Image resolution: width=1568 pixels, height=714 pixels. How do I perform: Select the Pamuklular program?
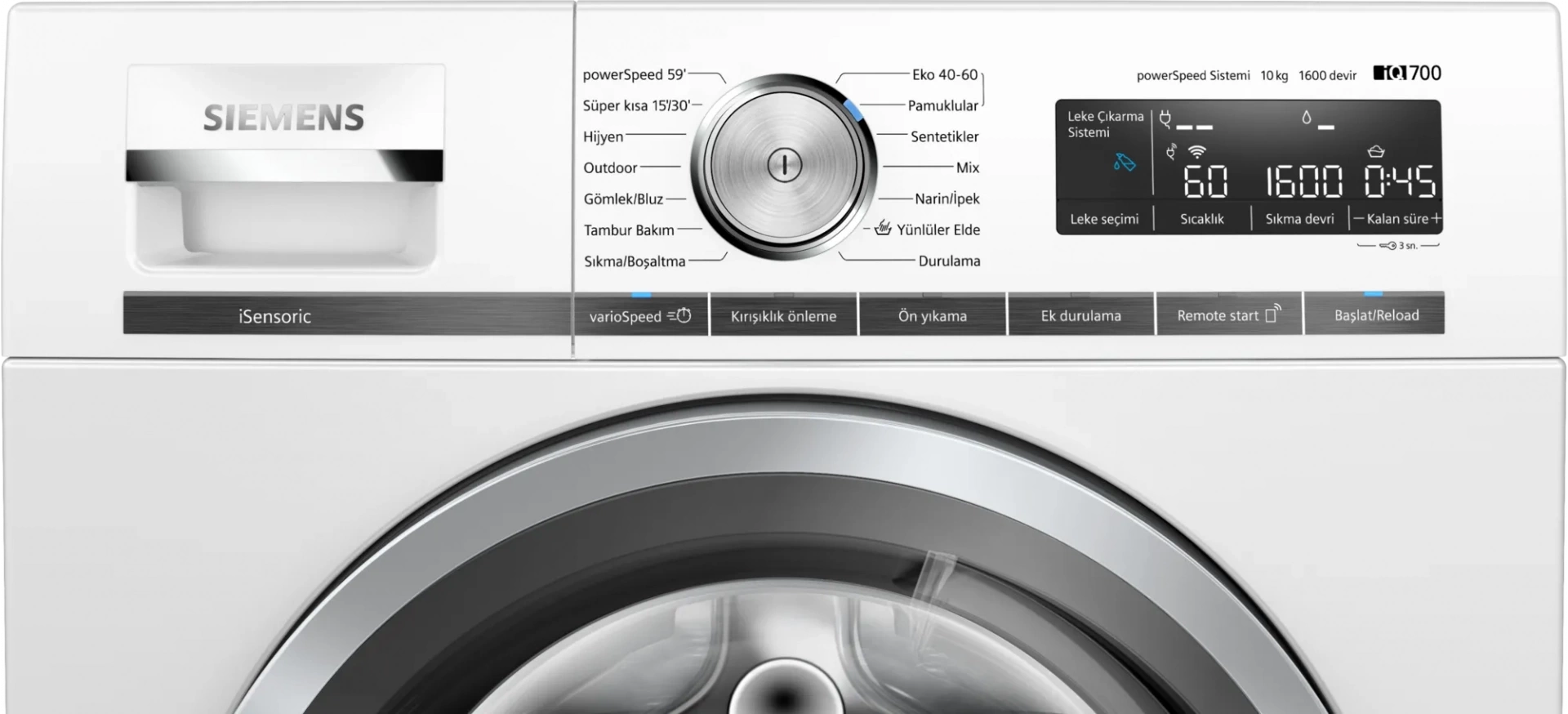tap(943, 105)
